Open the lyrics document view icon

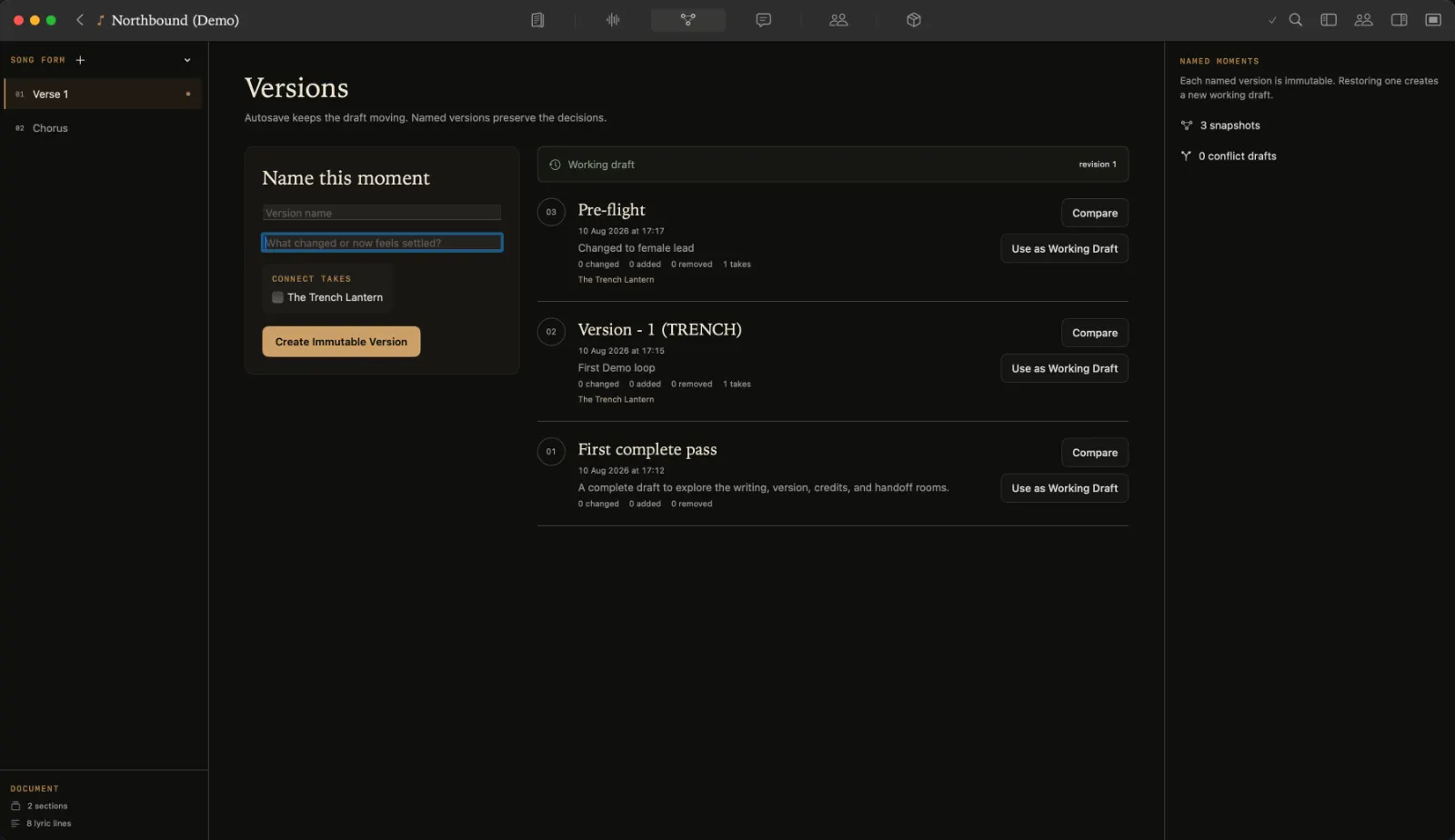point(537,20)
